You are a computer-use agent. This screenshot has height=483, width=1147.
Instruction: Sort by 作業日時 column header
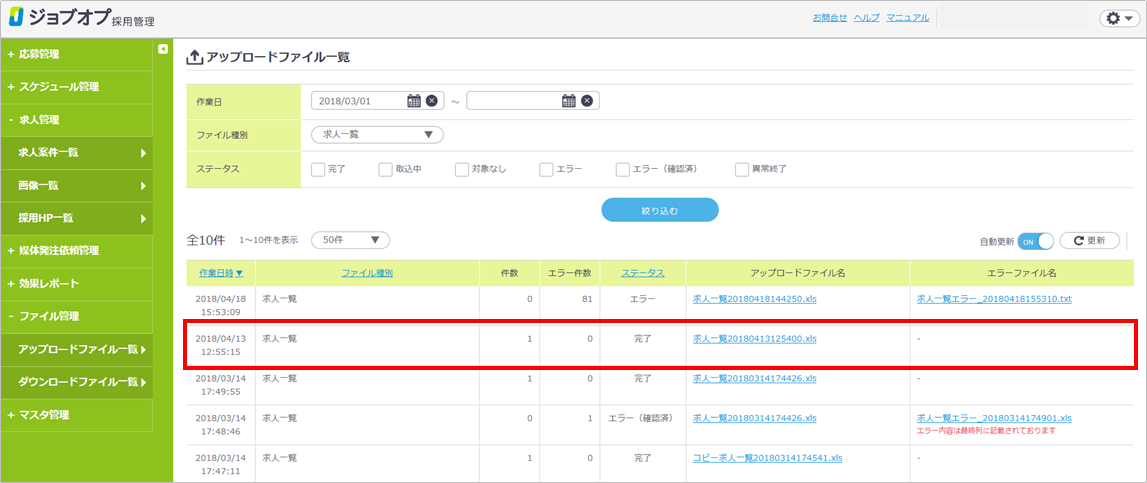click(x=220, y=273)
